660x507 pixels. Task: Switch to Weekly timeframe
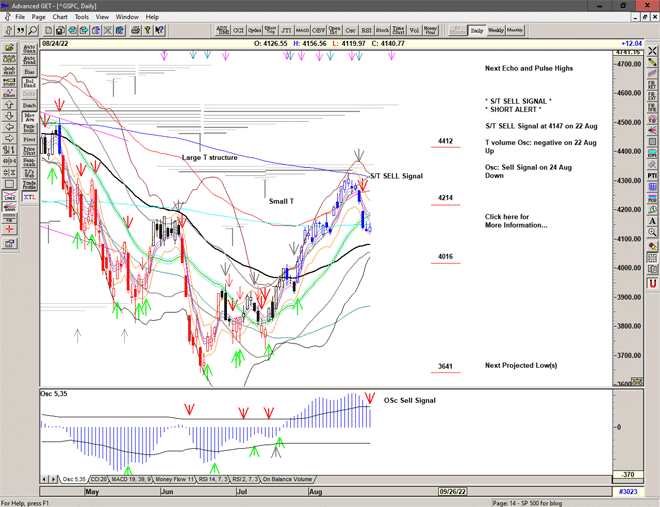point(496,30)
